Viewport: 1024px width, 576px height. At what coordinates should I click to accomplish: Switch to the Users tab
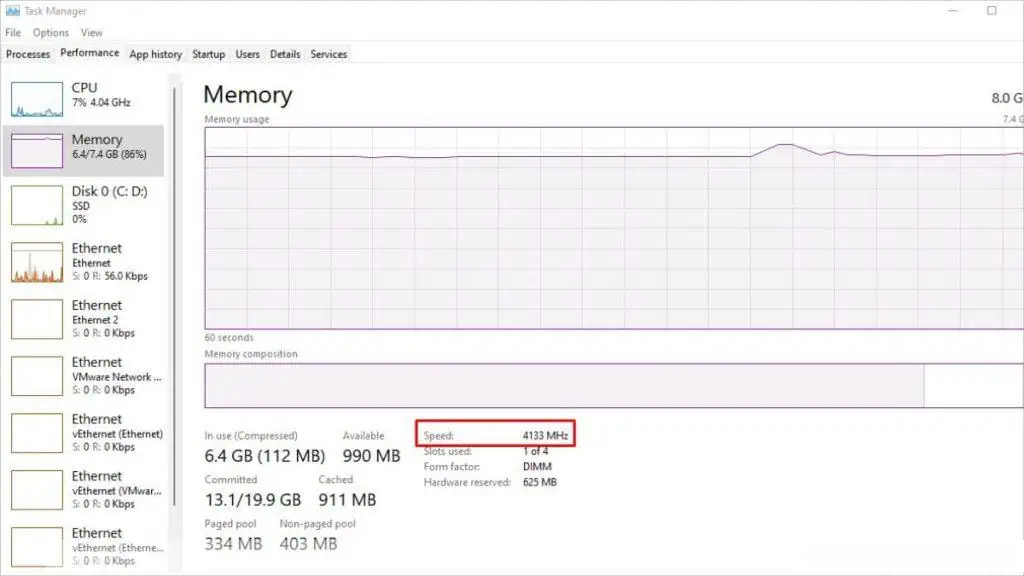coord(247,54)
